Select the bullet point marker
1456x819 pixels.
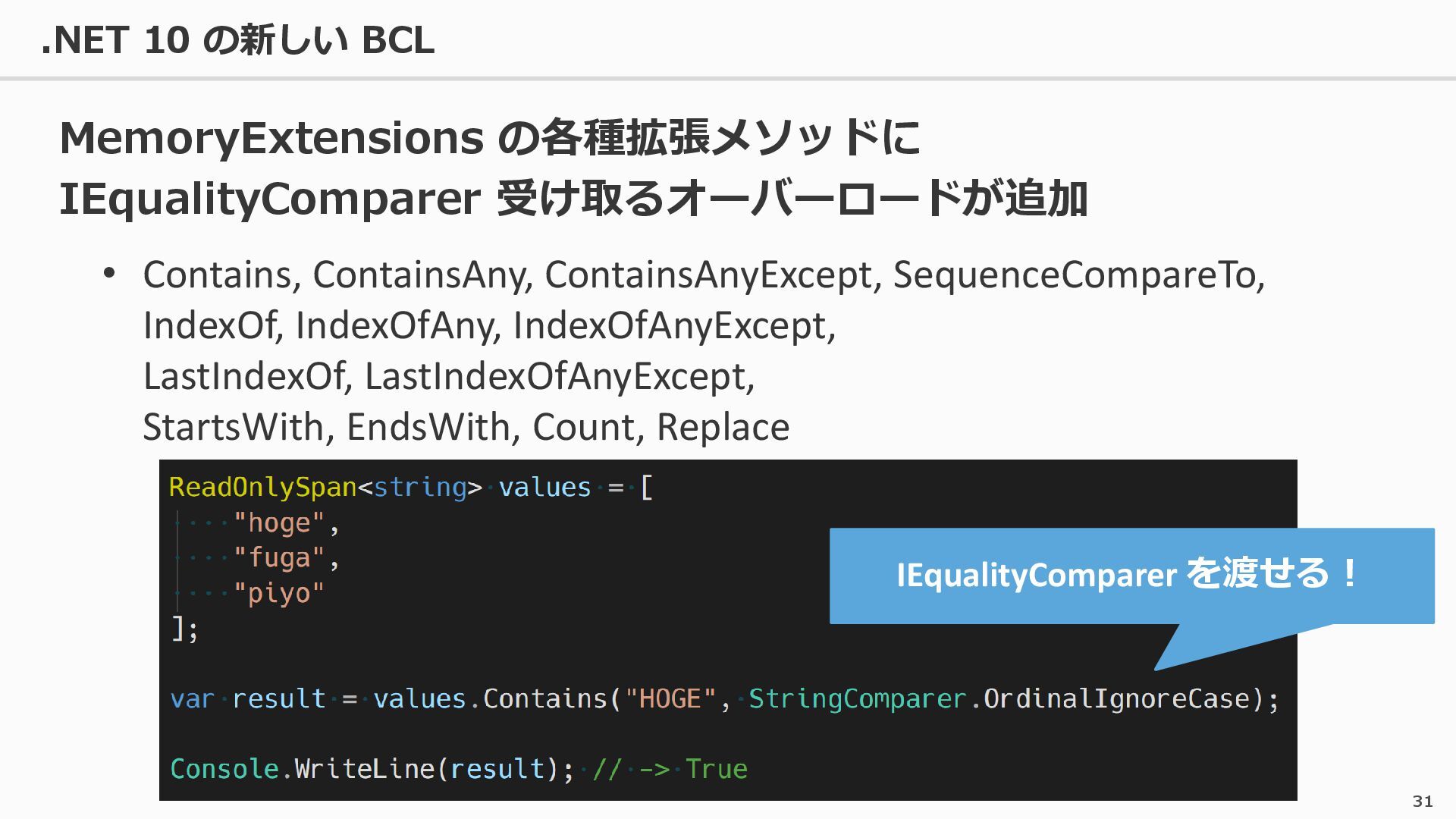[109, 273]
